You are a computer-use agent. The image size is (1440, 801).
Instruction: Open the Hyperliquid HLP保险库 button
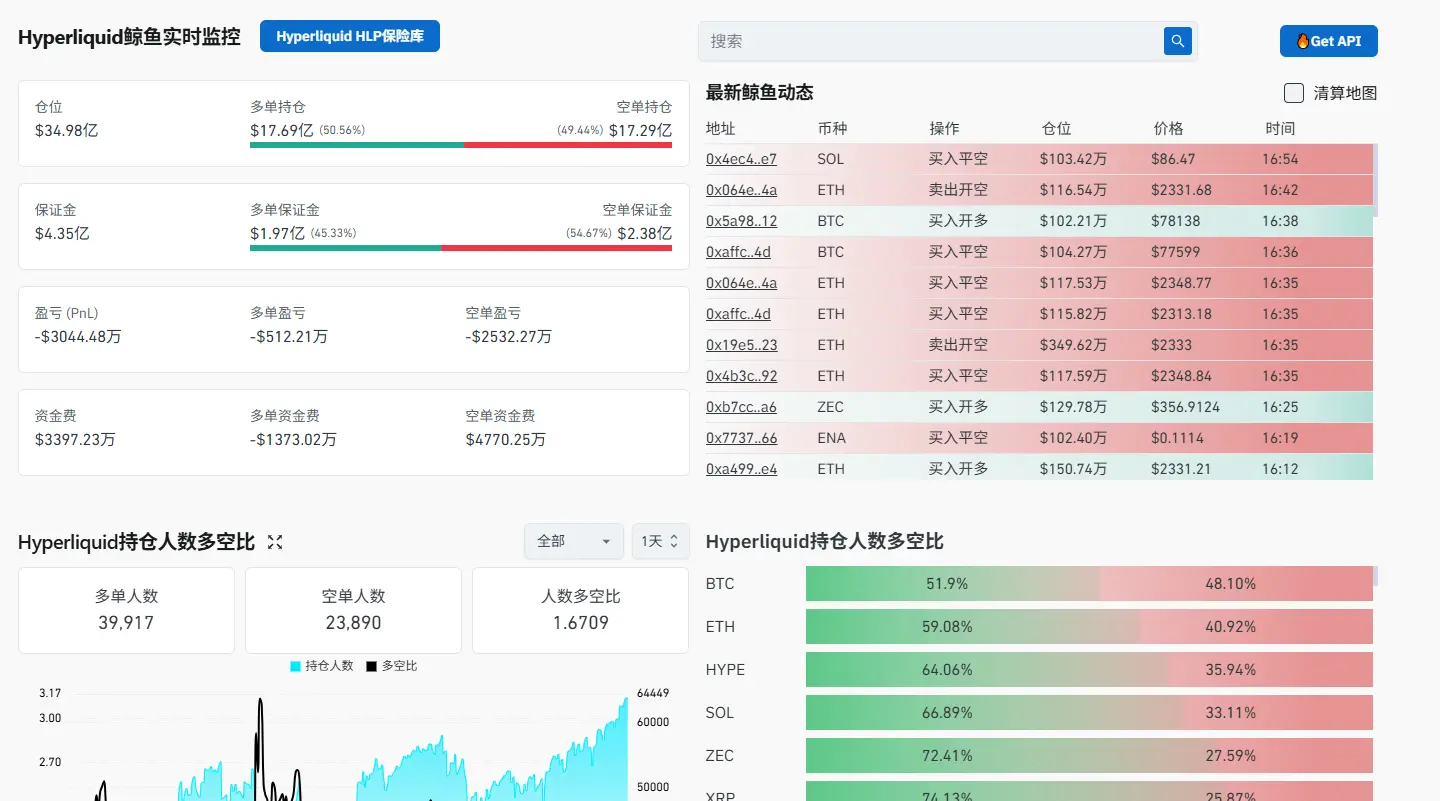click(x=350, y=36)
